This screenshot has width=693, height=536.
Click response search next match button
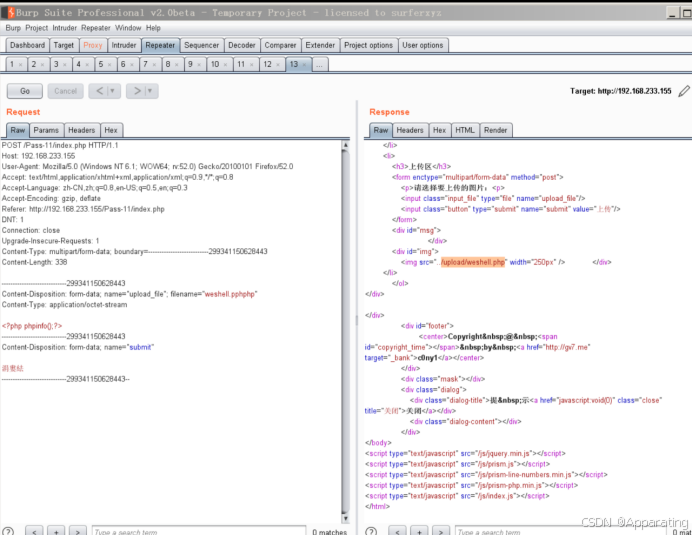(441, 532)
